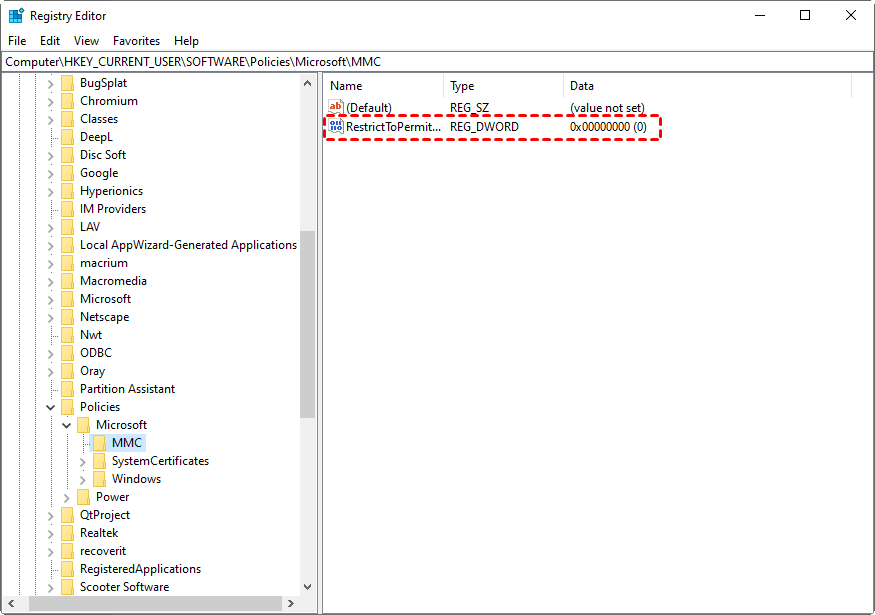Collapse the Policies tree node
The image size is (875, 615).
point(51,407)
